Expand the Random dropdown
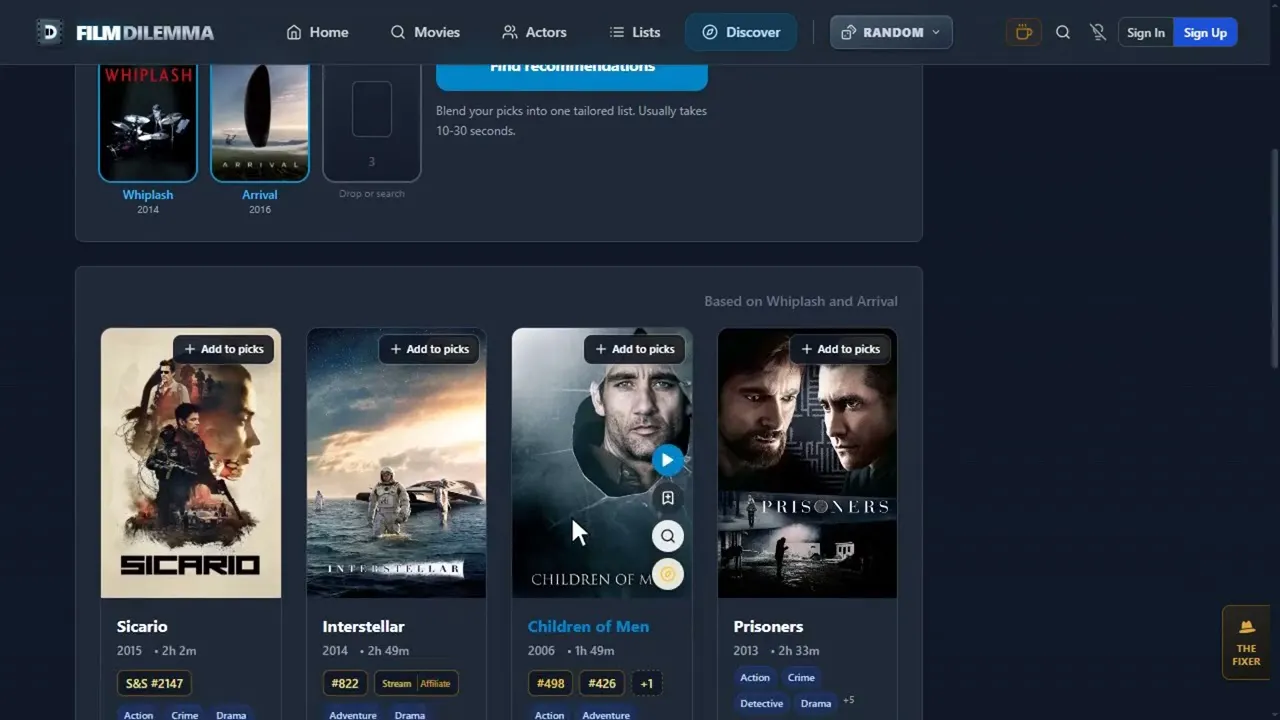 [891, 32]
